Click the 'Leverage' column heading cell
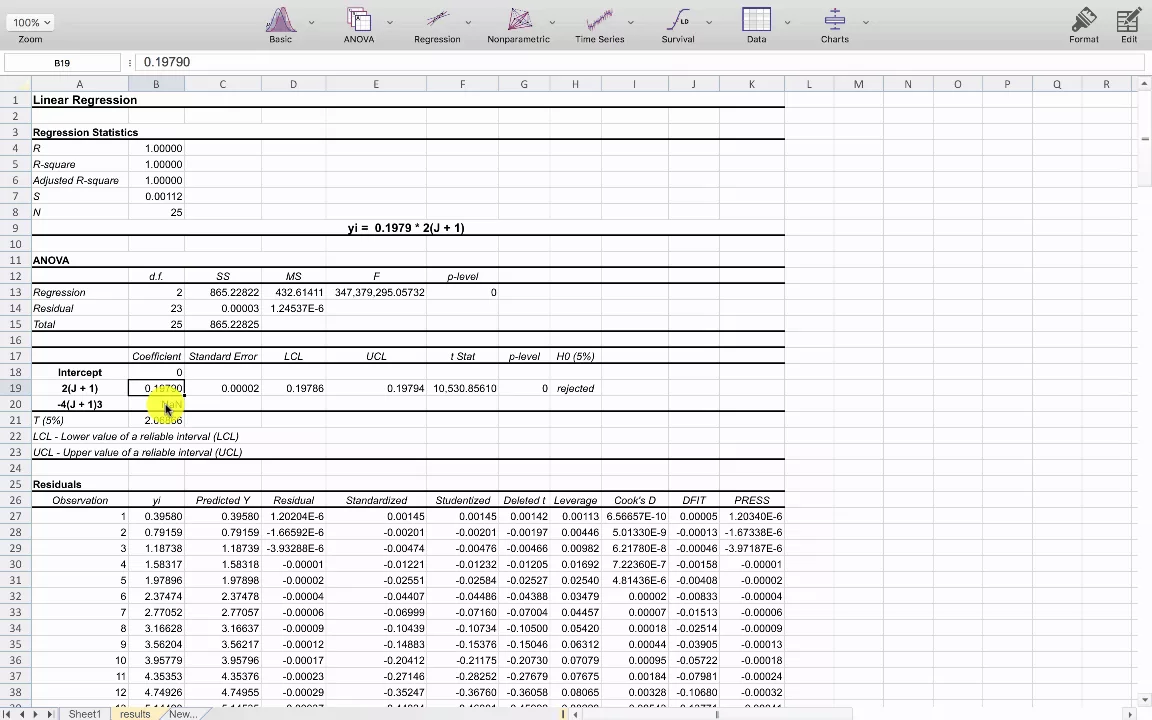The width and height of the screenshot is (1152, 720). tap(575, 500)
